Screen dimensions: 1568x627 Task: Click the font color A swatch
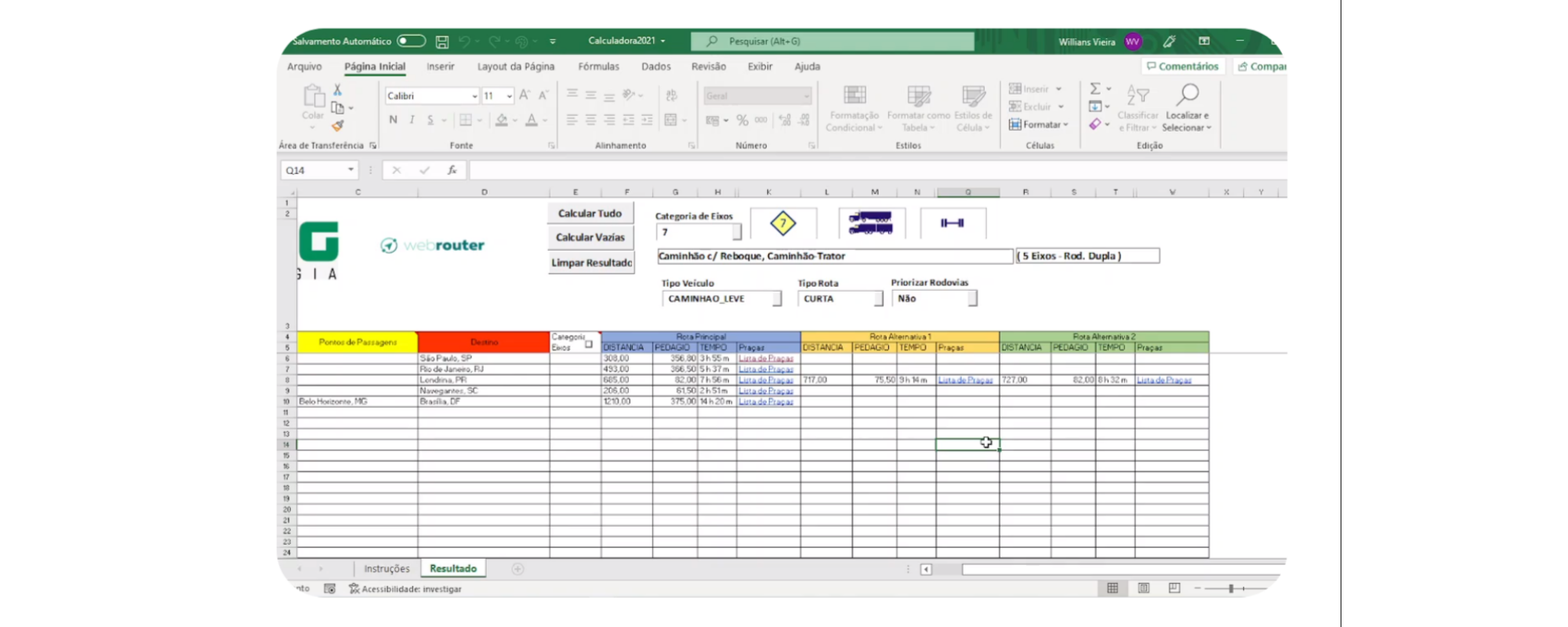tap(532, 120)
